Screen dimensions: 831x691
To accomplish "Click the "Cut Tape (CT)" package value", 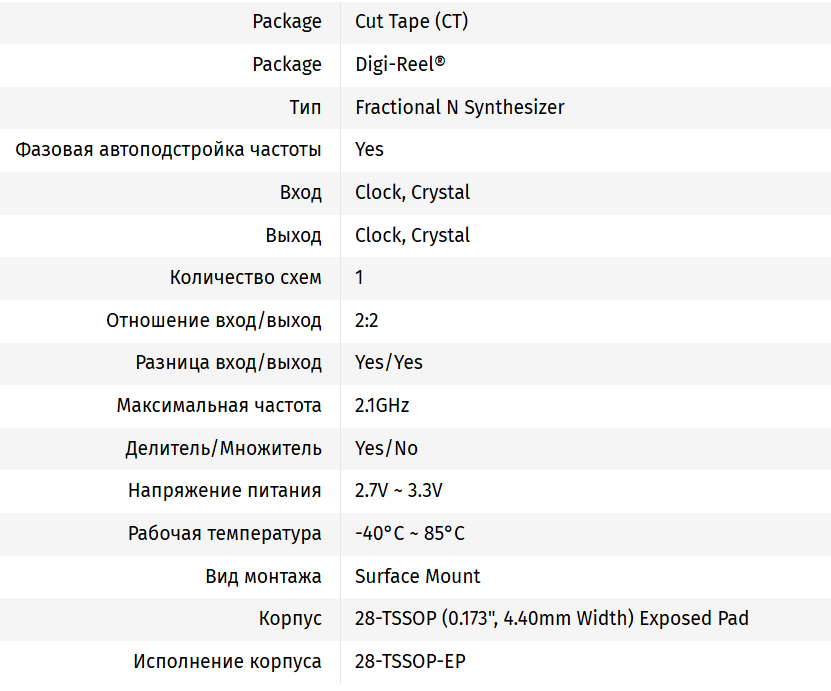I will click(411, 21).
